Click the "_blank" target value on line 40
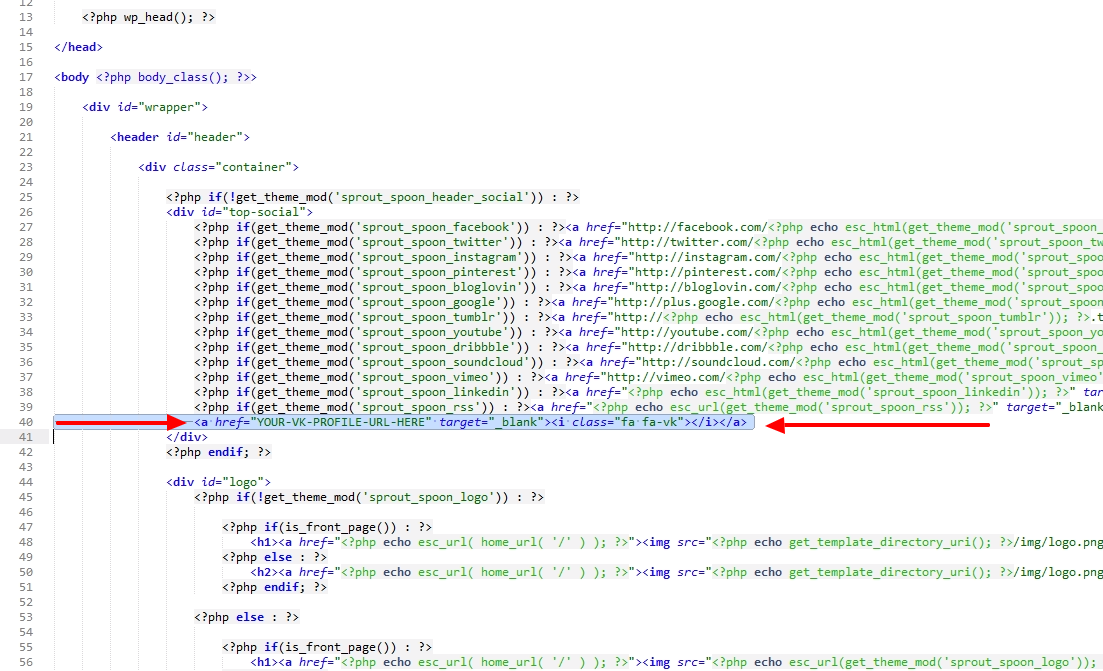1103x671 pixels. [517, 422]
